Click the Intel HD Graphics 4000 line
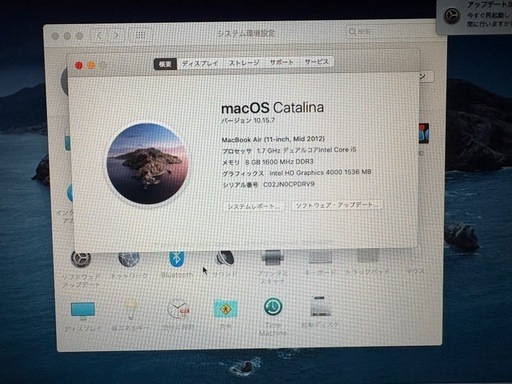Viewport: 512px width, 384px height. tap(297, 173)
